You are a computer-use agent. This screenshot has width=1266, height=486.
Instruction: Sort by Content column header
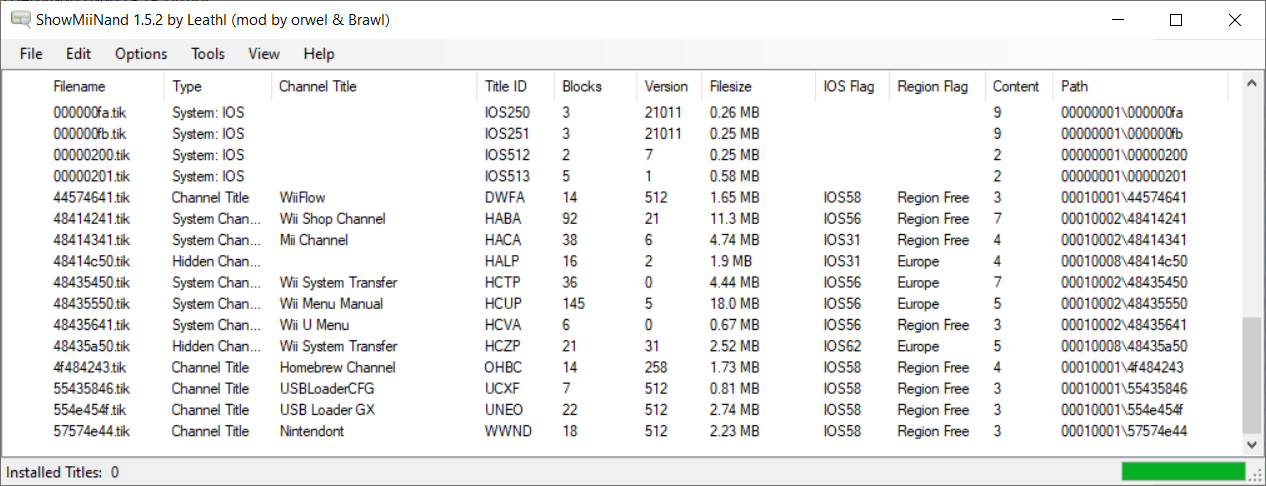pyautogui.click(x=1020, y=87)
